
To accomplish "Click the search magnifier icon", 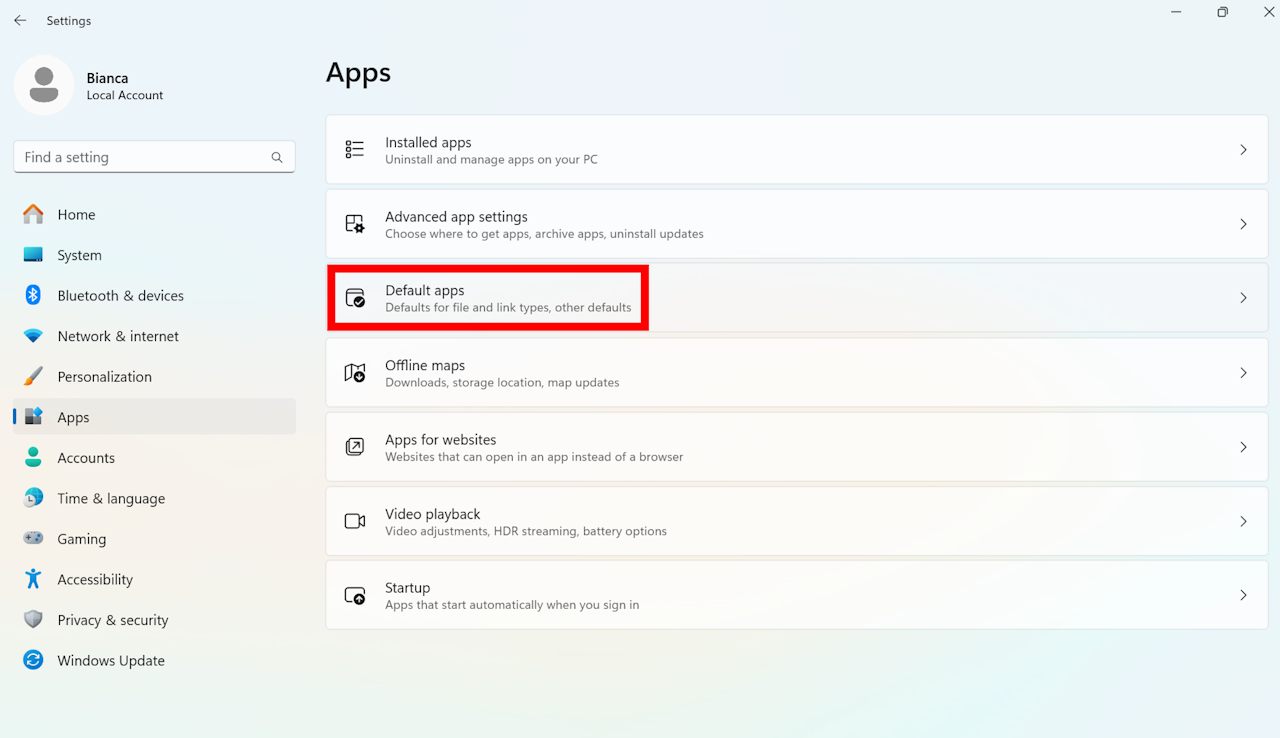I will tap(277, 158).
